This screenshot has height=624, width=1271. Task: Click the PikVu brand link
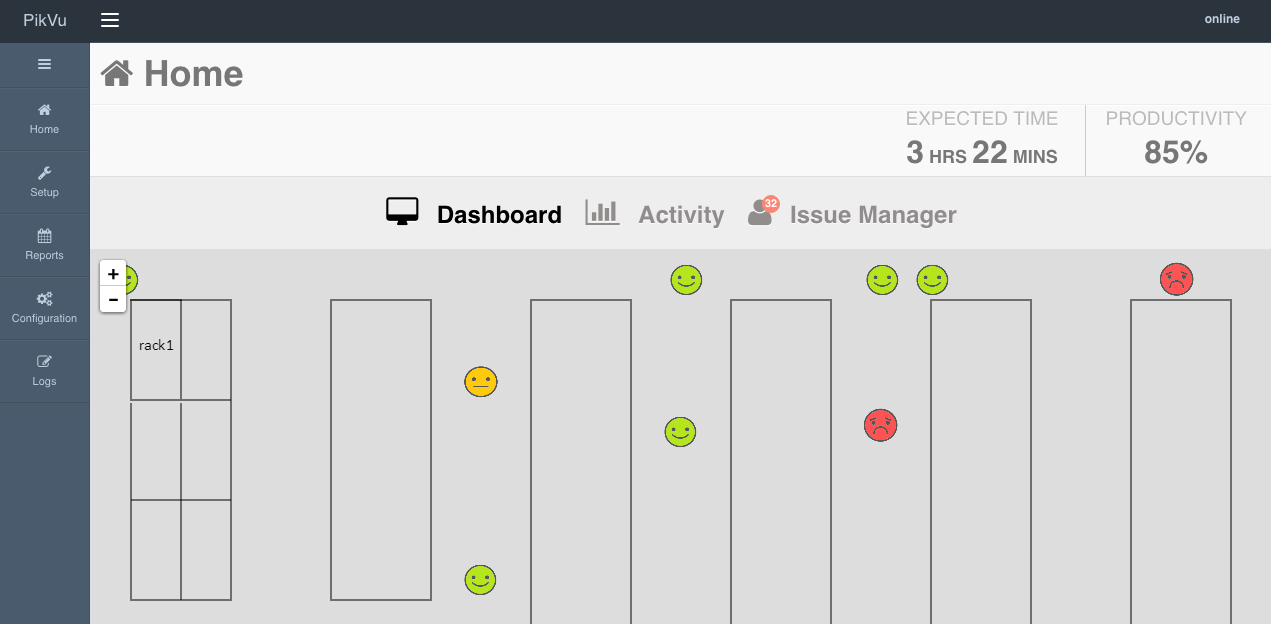(x=45, y=21)
